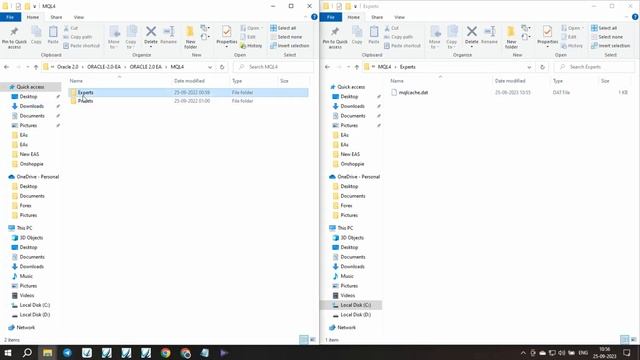The width and height of the screenshot is (640, 360).
Task: Click Select none in the left window ribbon
Action: pos(286,37)
